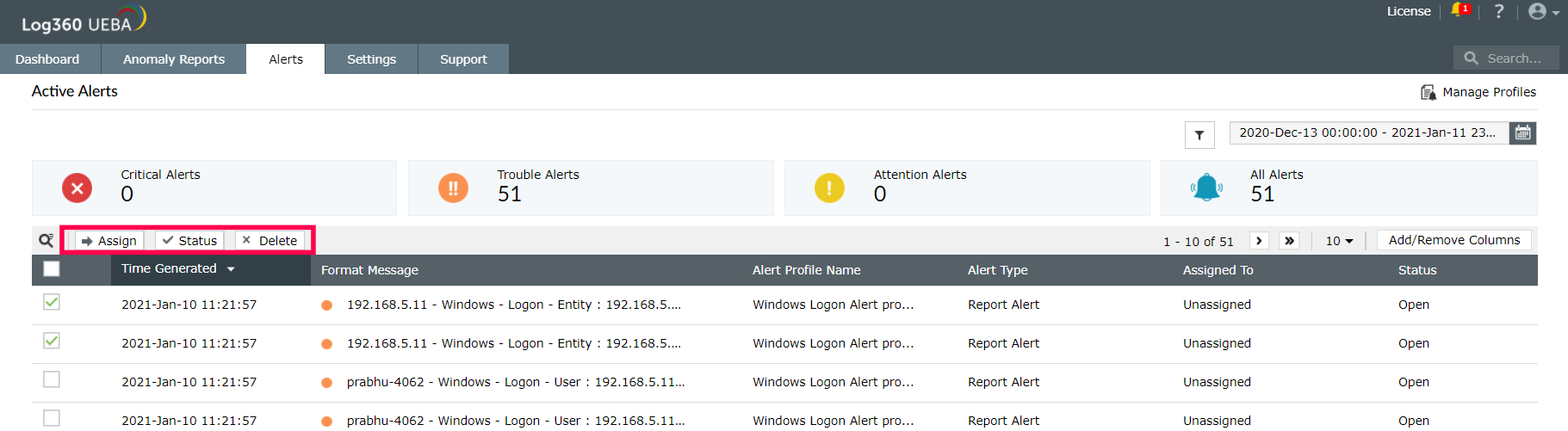Open the date range selector field
The height and width of the screenshot is (431, 1568).
tap(1368, 132)
